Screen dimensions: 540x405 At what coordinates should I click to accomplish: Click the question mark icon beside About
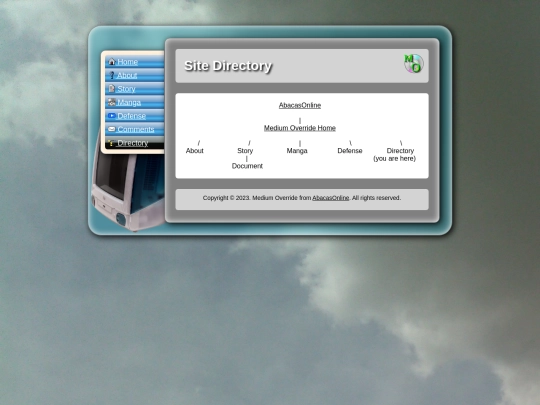pos(112,75)
